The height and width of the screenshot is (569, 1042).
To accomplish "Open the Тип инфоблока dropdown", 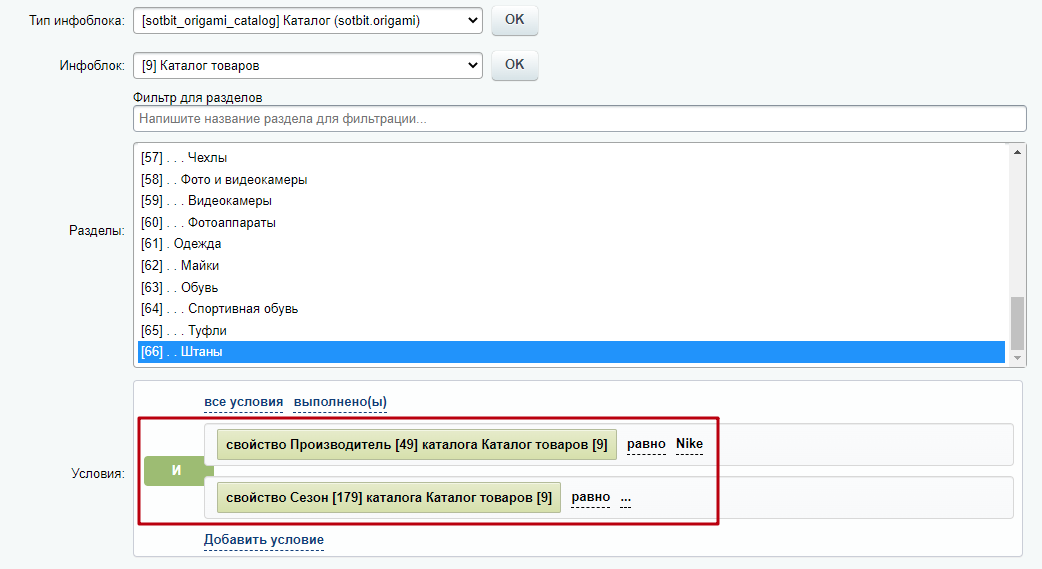I will coord(308,21).
